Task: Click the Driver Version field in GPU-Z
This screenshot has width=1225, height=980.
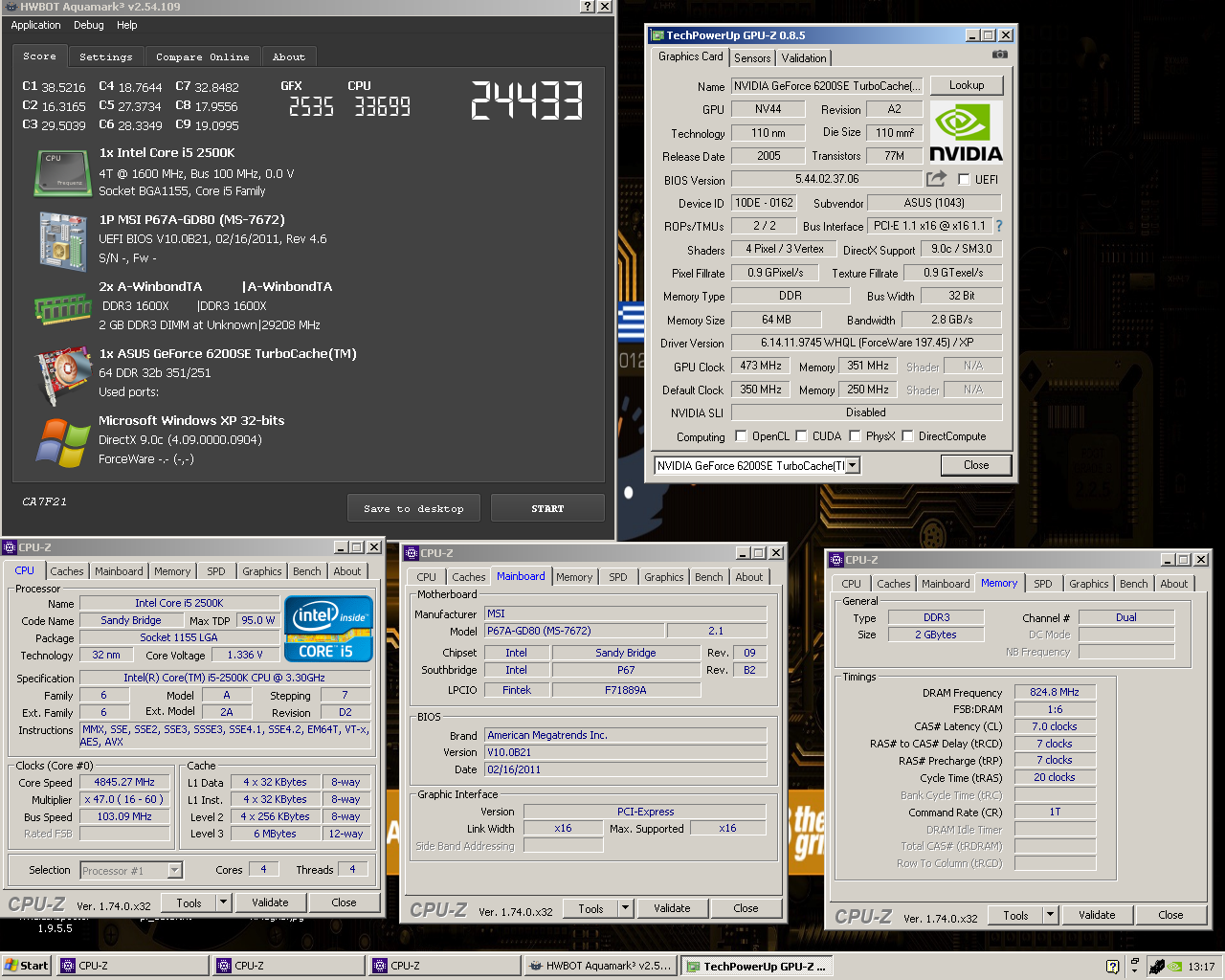Action: pyautogui.click(x=867, y=343)
